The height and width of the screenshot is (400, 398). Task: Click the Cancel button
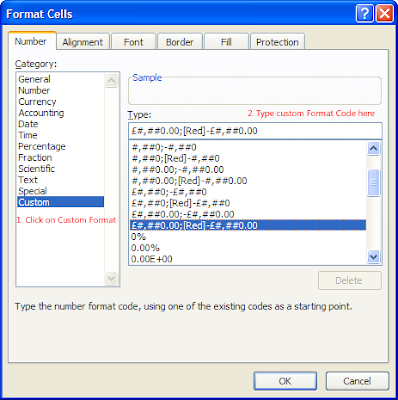pos(357,381)
